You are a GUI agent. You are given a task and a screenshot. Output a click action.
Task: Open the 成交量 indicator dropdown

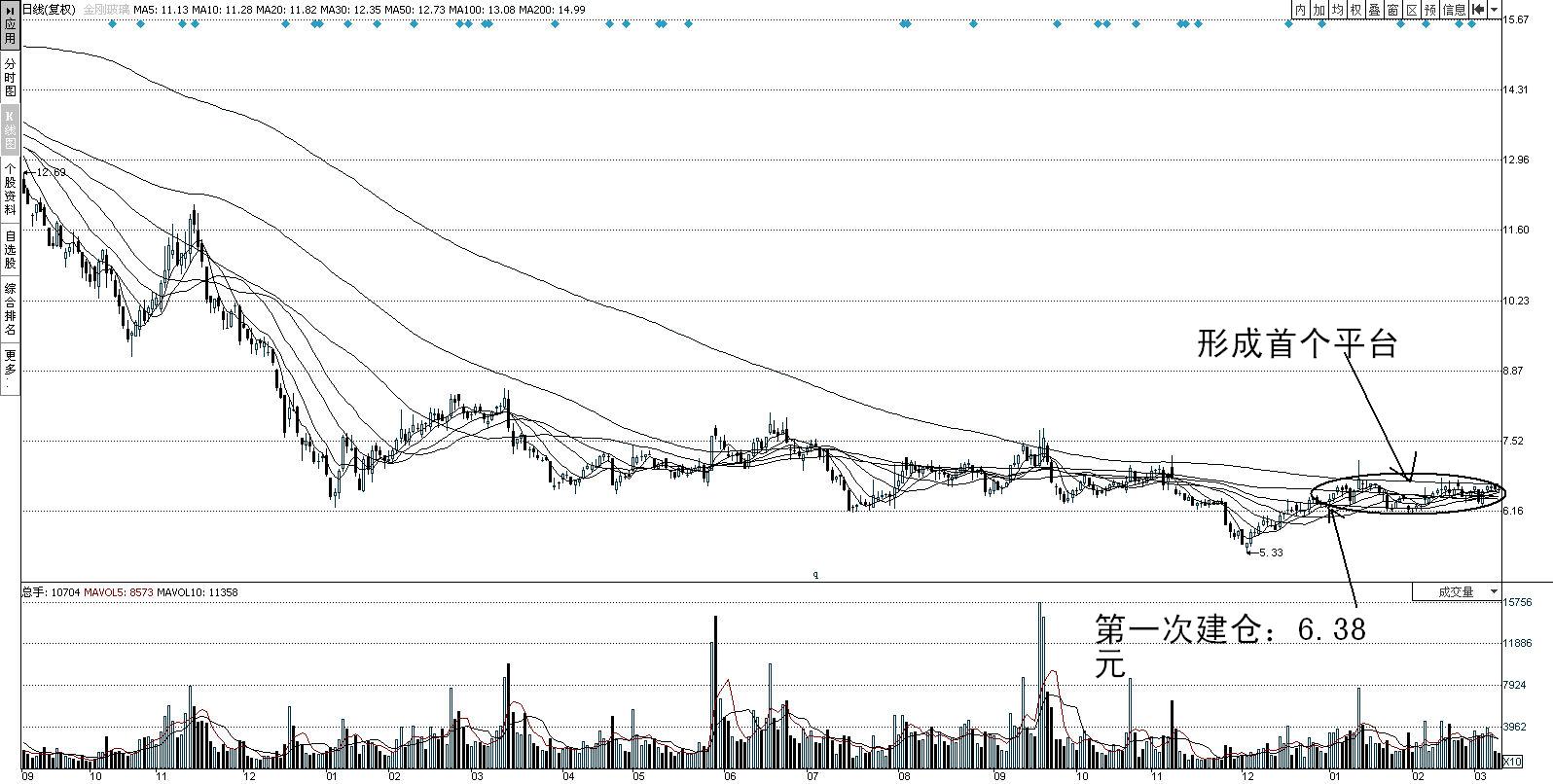point(1457,591)
